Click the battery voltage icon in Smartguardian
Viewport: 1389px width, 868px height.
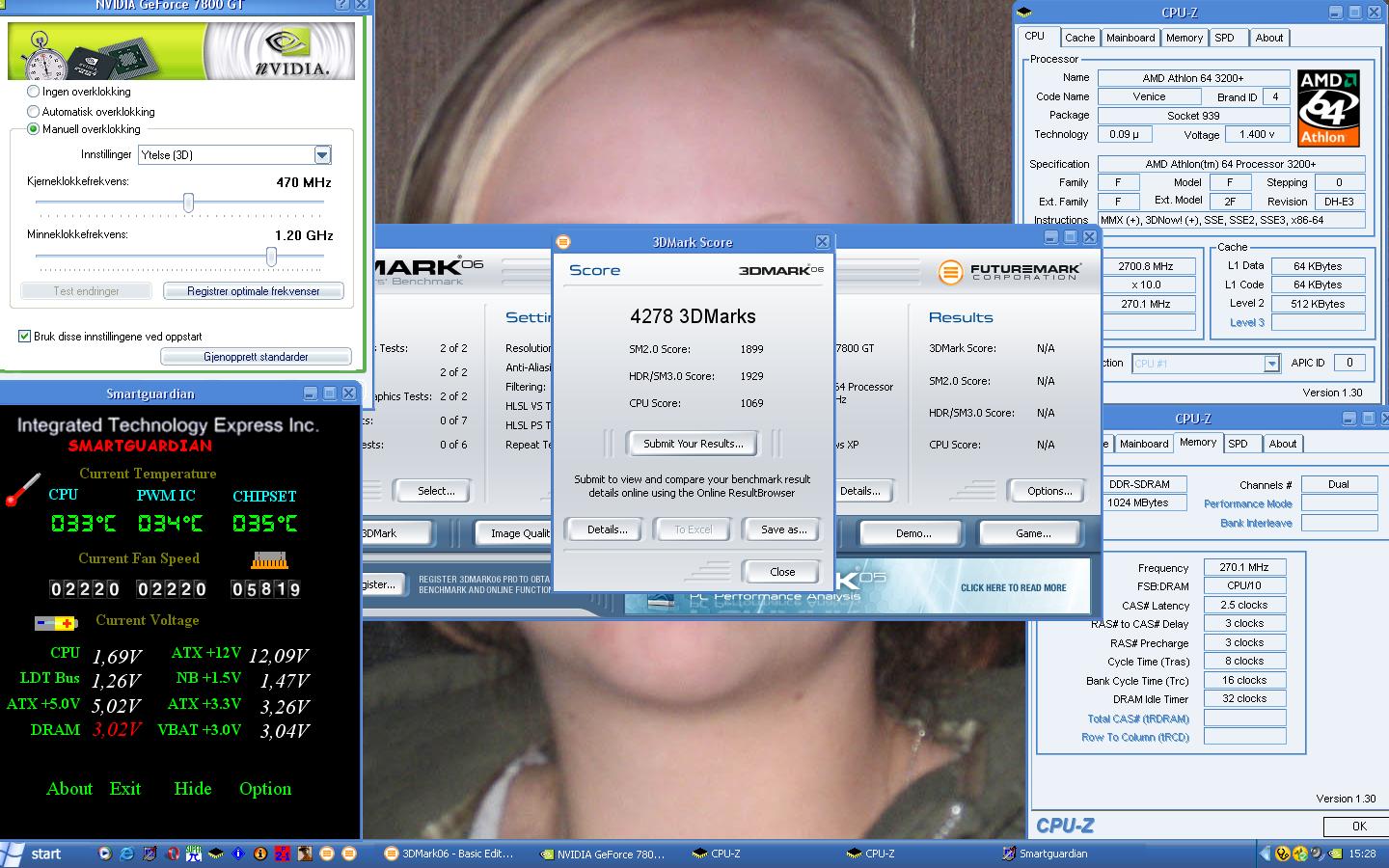pos(56,623)
